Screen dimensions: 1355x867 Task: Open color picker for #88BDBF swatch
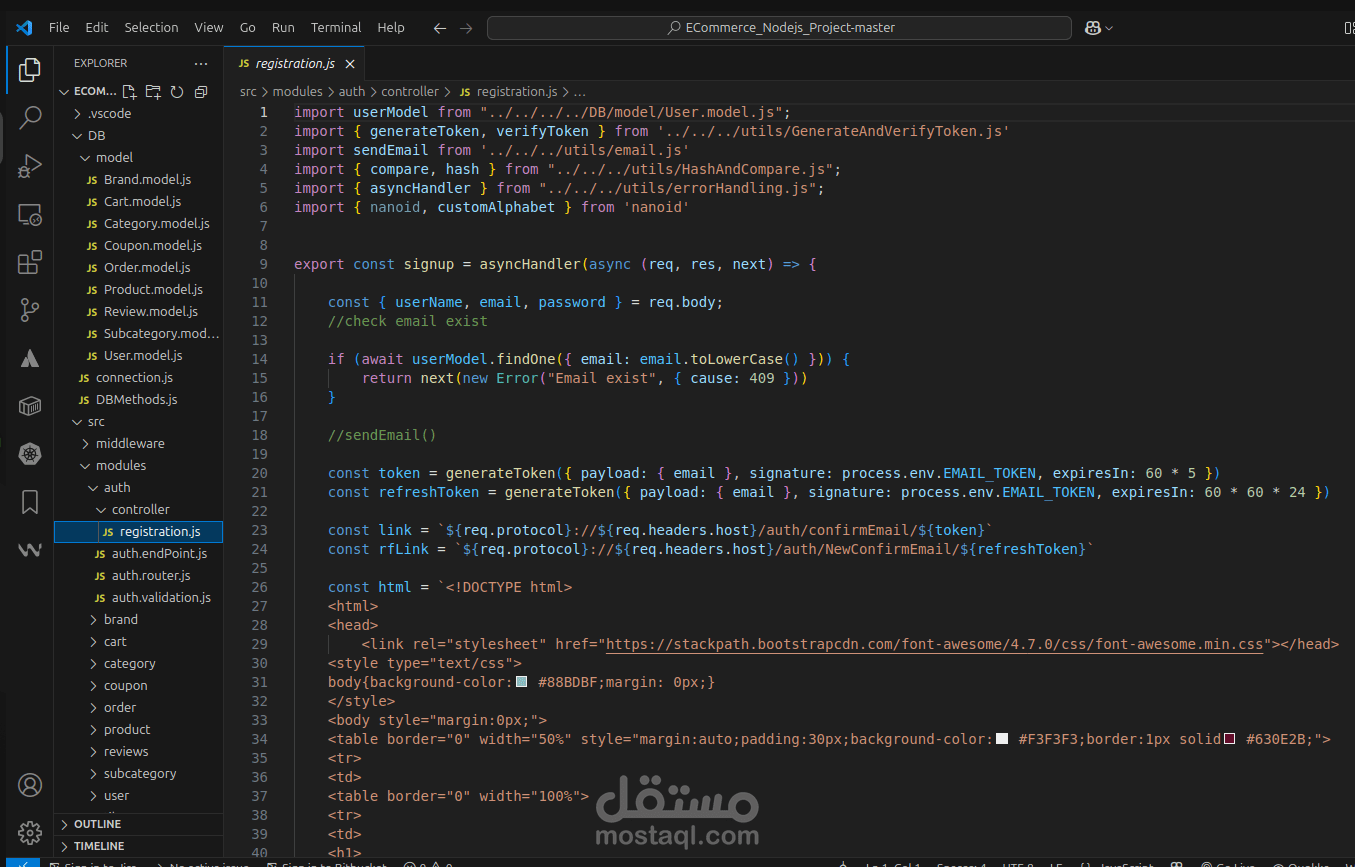coord(521,683)
